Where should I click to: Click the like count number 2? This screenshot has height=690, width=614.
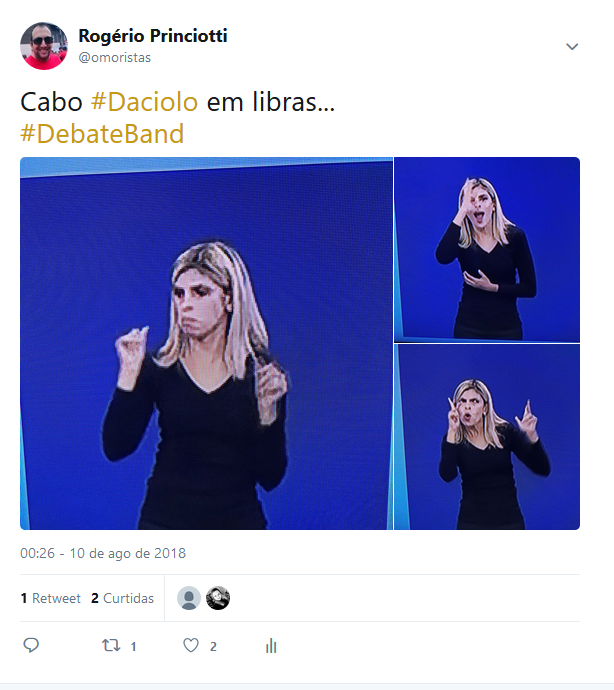(x=213, y=646)
